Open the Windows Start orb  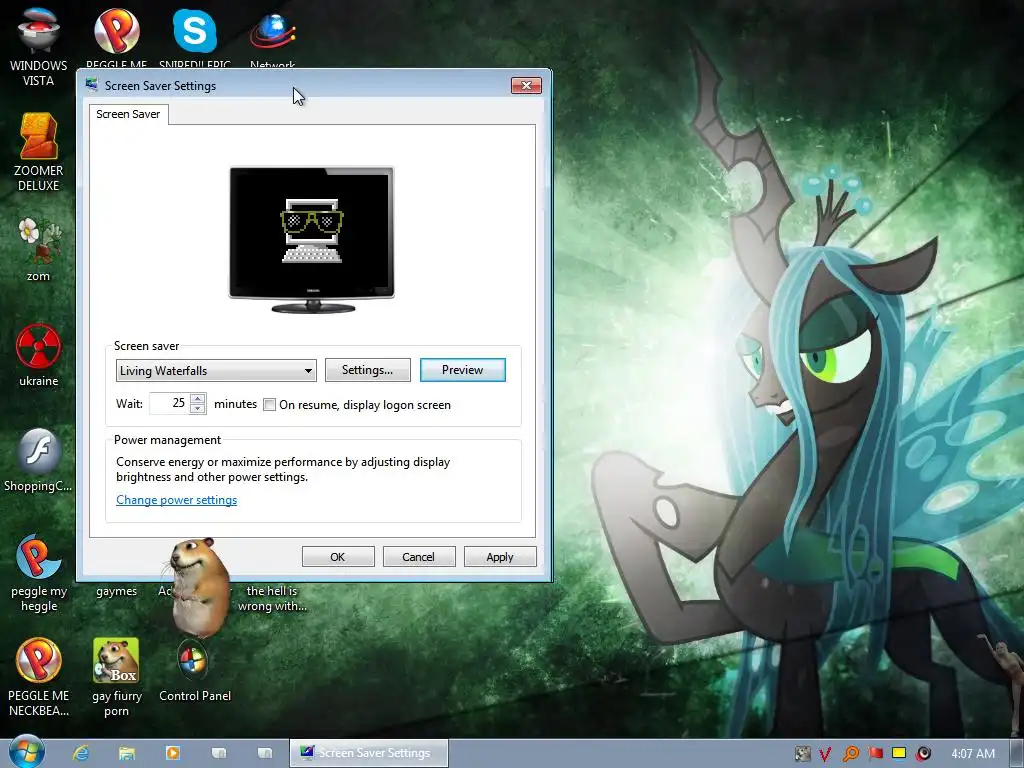(27, 752)
